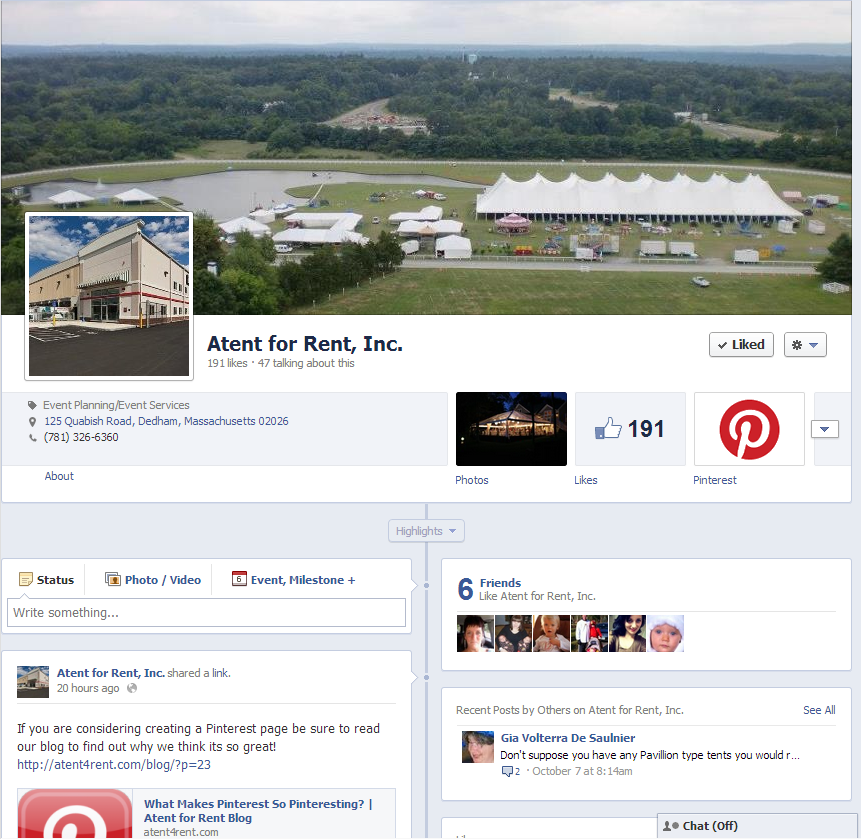Click the location pin icon beside address
The height and width of the screenshot is (839, 861).
click(x=32, y=422)
